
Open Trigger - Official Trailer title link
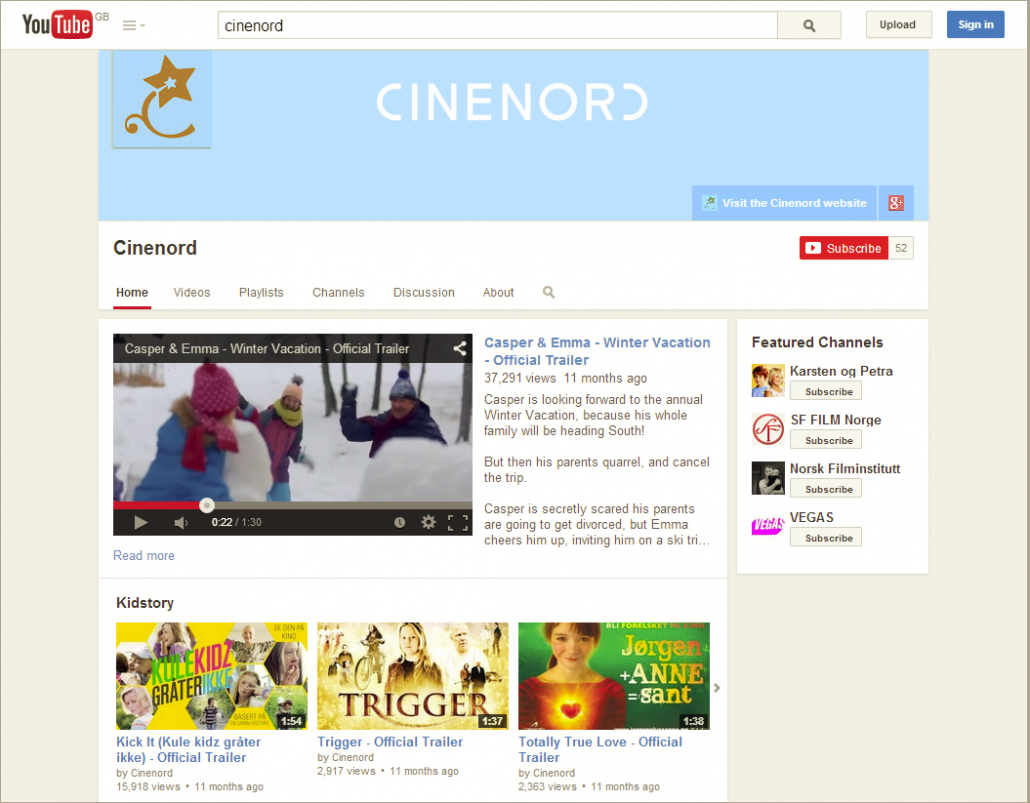point(390,742)
